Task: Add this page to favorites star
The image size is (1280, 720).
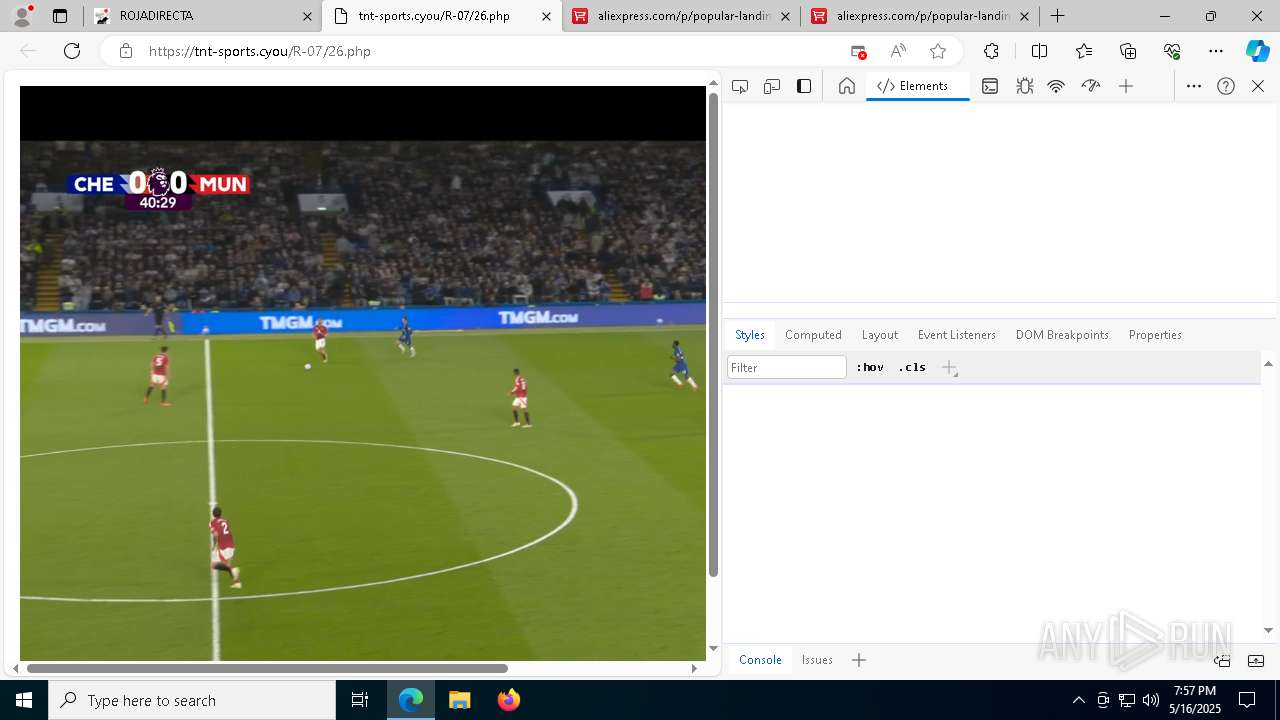Action: [938, 51]
